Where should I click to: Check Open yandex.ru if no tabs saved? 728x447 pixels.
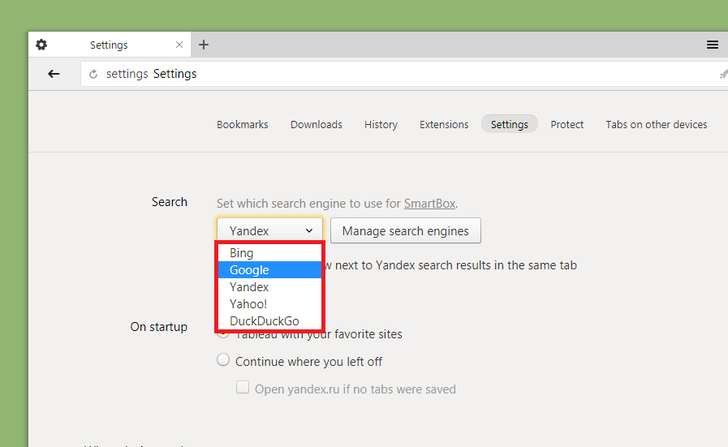click(242, 387)
